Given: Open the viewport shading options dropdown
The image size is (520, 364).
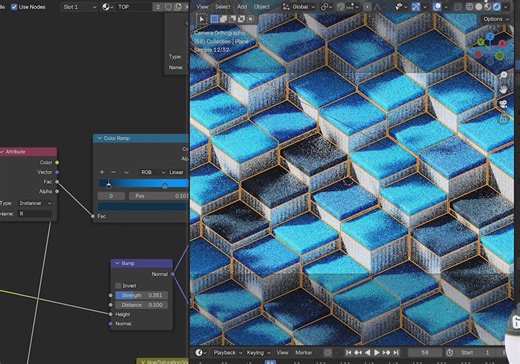Looking at the screenshot, I should click(x=506, y=7).
